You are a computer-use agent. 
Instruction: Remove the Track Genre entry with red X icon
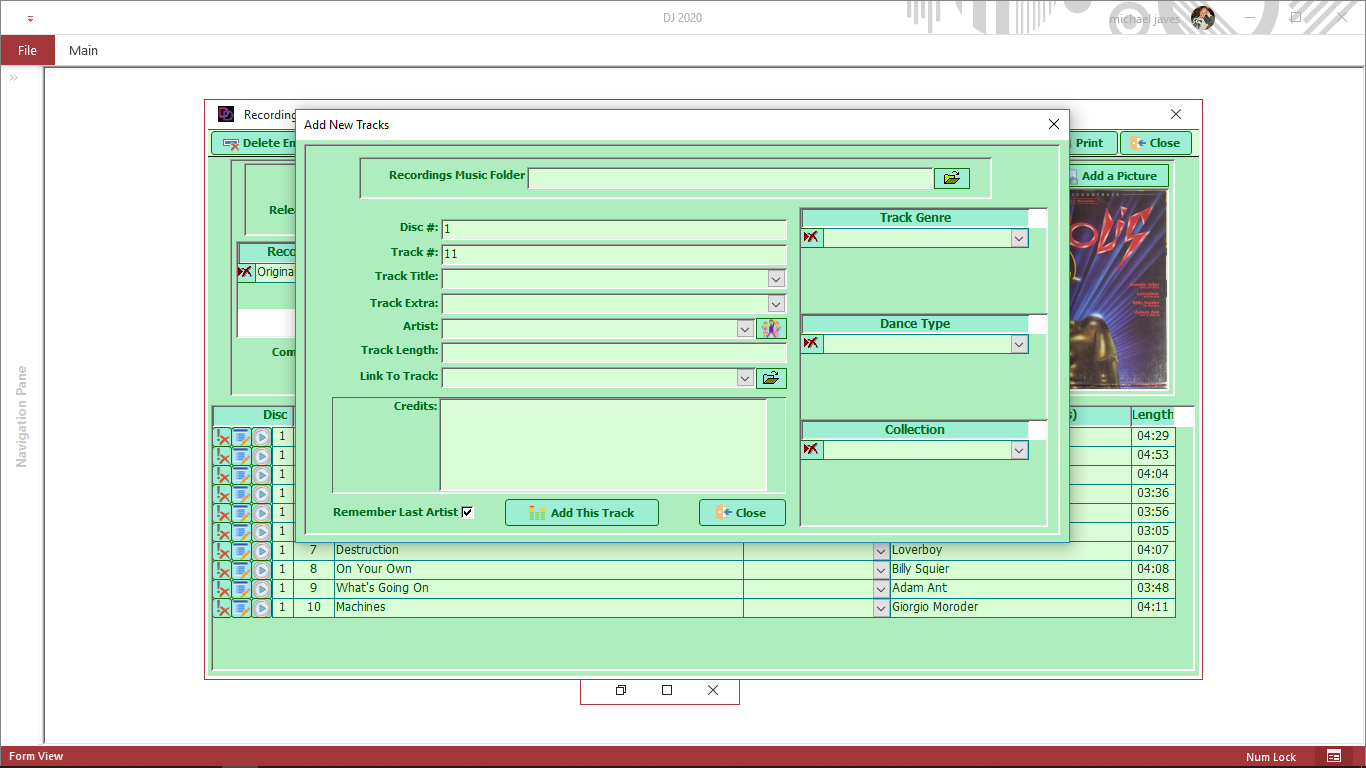tap(811, 238)
